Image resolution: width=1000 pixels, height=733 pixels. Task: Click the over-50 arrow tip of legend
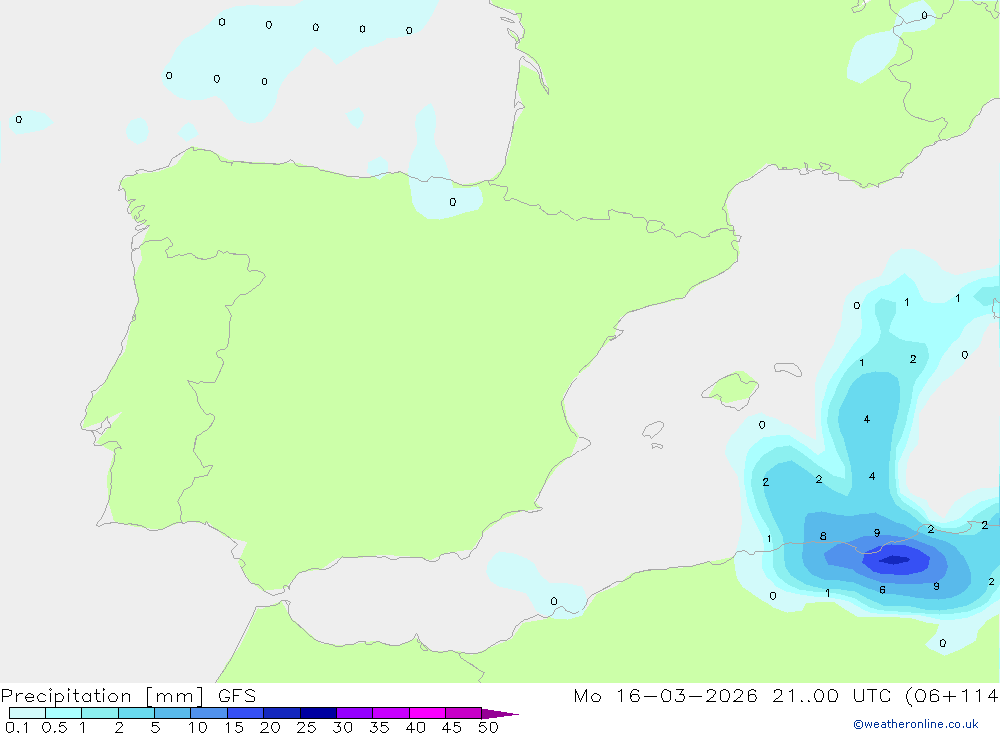(499, 713)
